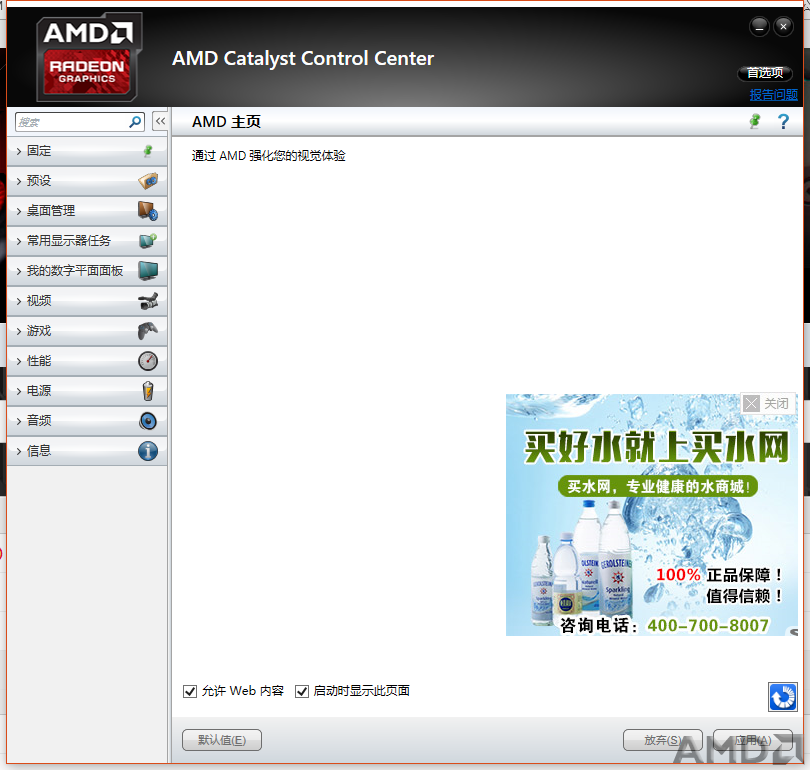Expand the 常用显示器任务 section arrow
The height and width of the screenshot is (770, 810).
point(19,241)
